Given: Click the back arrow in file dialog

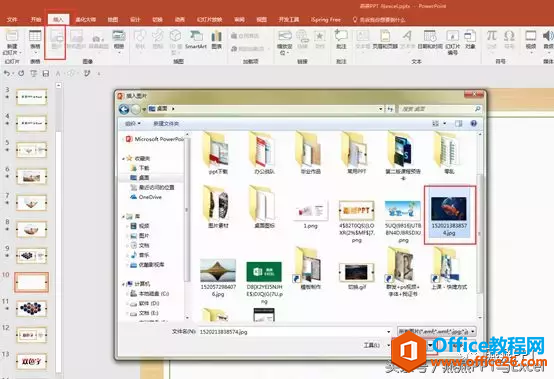Looking at the screenshot, I should (x=124, y=109).
